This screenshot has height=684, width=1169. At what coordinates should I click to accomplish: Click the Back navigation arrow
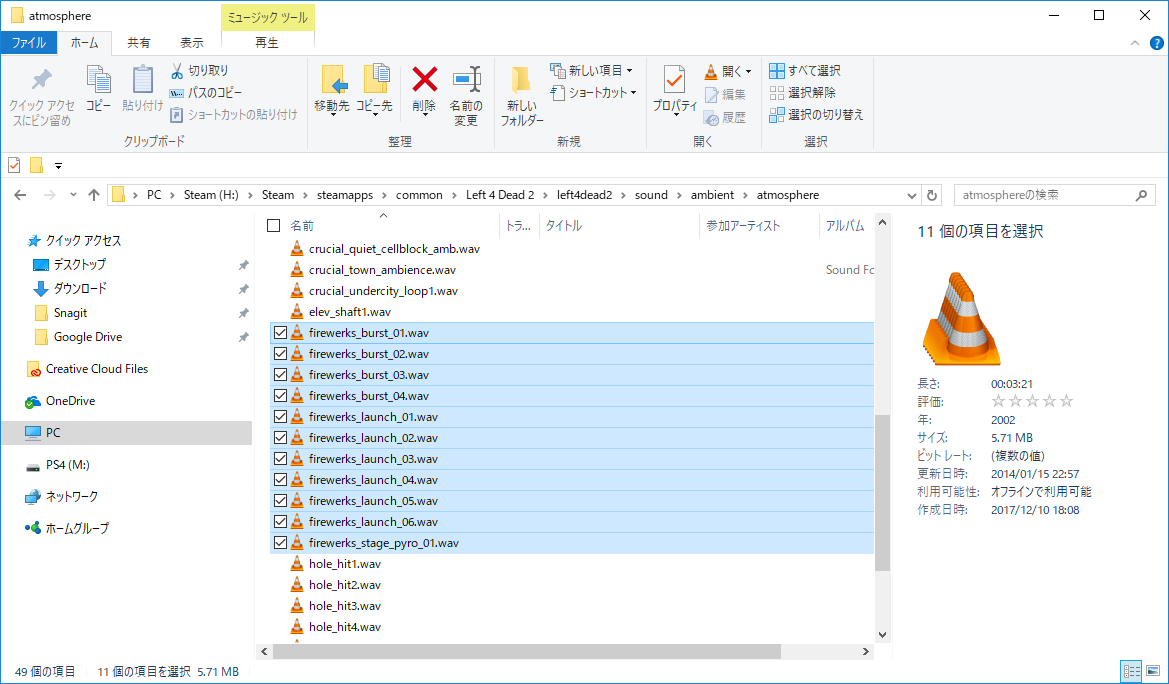(20, 195)
